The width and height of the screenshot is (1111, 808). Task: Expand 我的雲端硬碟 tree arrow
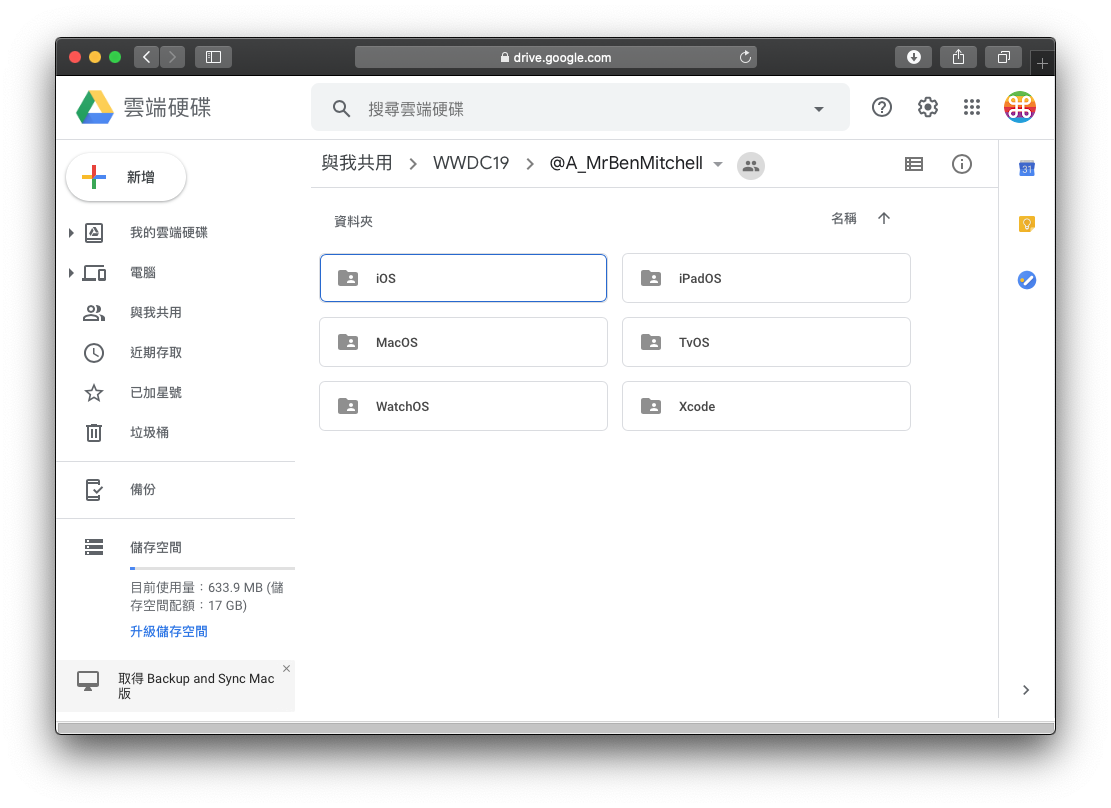click(71, 232)
